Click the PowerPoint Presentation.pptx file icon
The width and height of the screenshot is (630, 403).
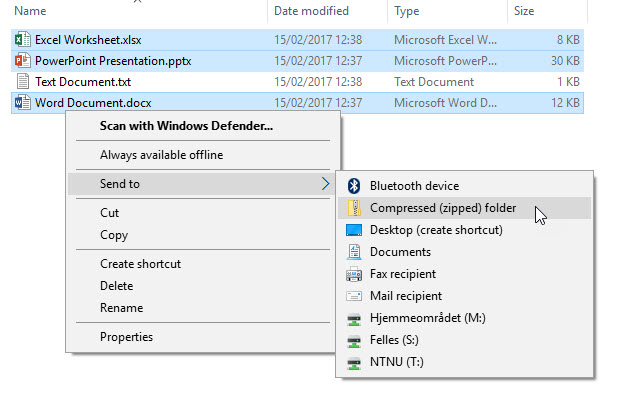tap(22, 61)
